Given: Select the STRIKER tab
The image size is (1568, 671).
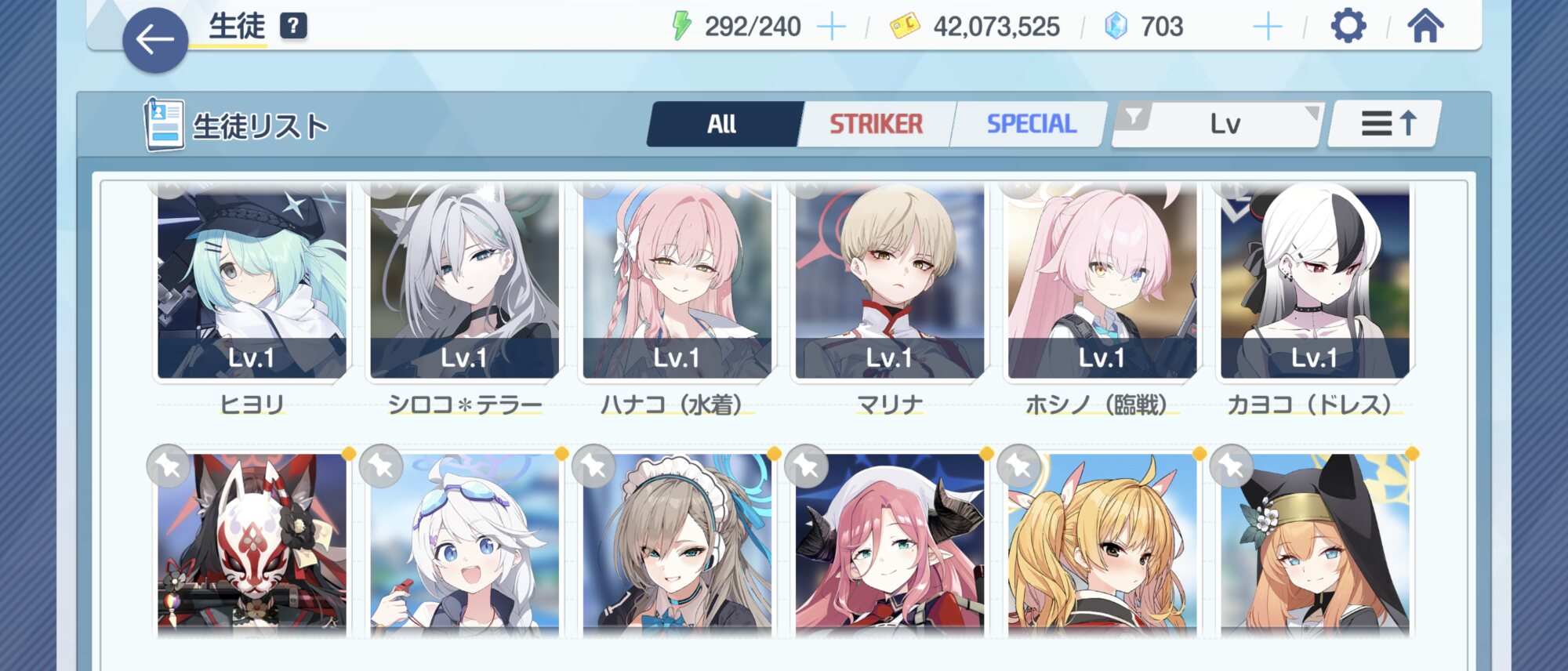Looking at the screenshot, I should tap(876, 124).
